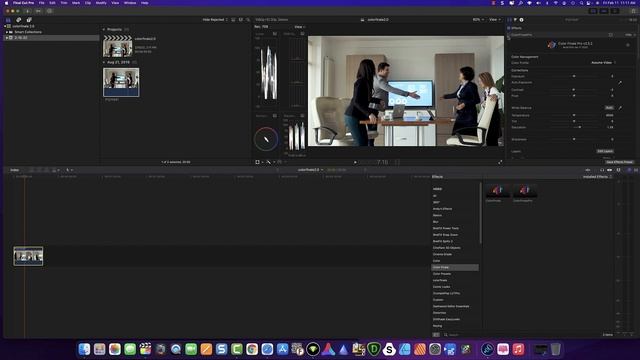Open the Mark menu
Screen dimensions: 640x360
[x=76, y=3]
